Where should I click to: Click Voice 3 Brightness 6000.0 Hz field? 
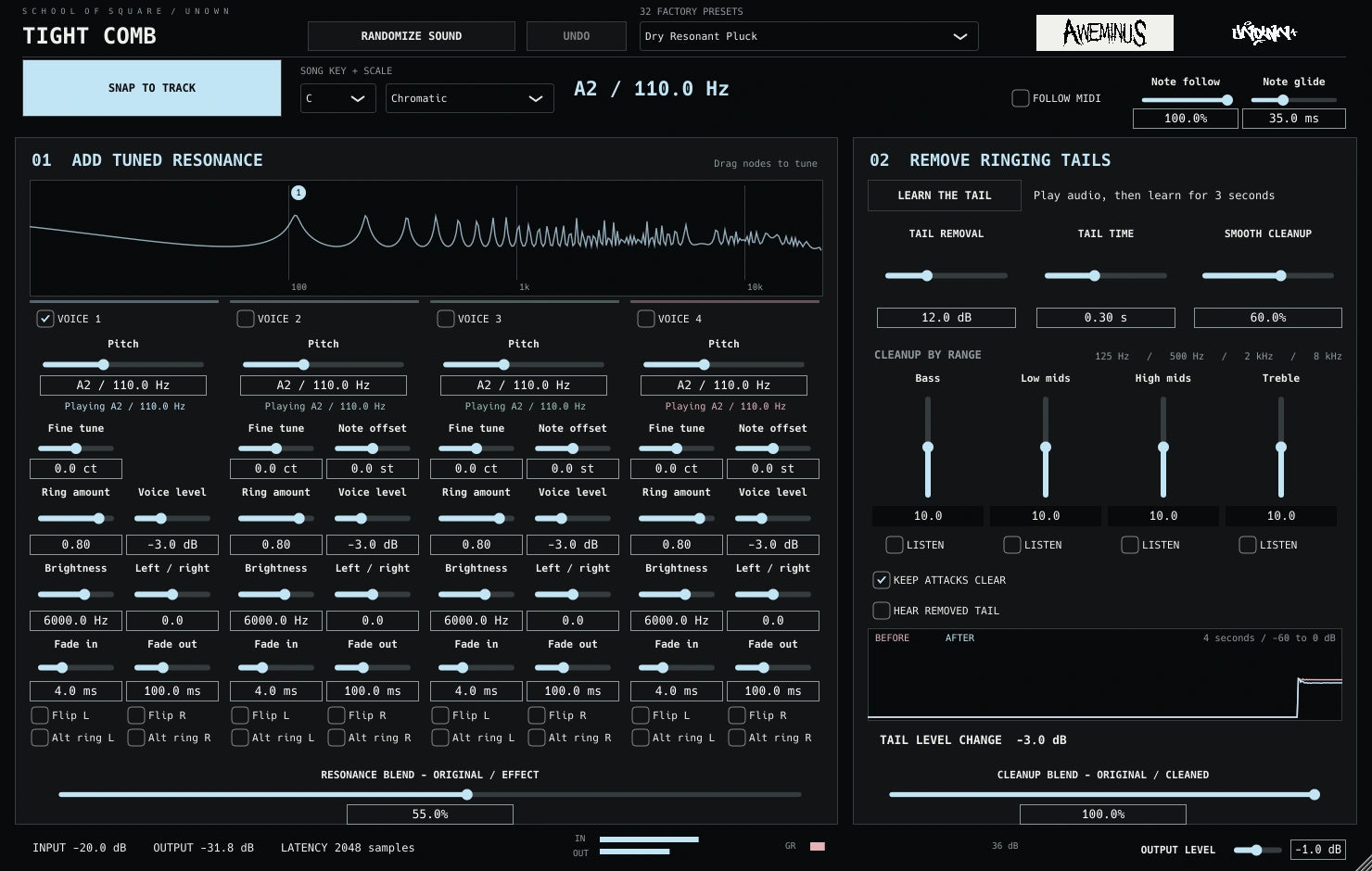[476, 621]
